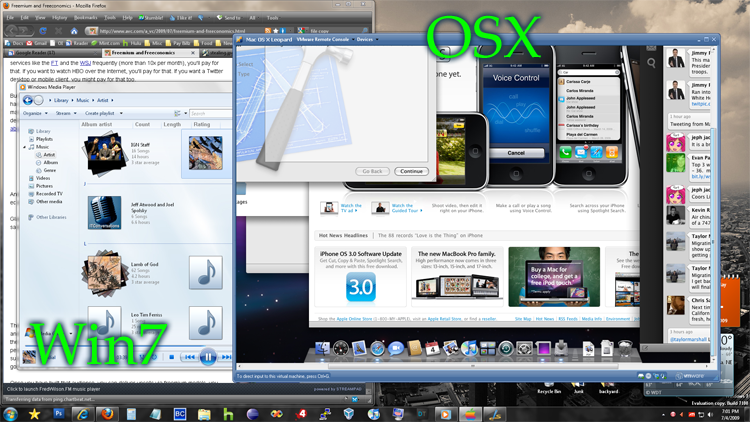Open Gmail bookmark in Firefox
750x422 pixels.
(37, 43)
